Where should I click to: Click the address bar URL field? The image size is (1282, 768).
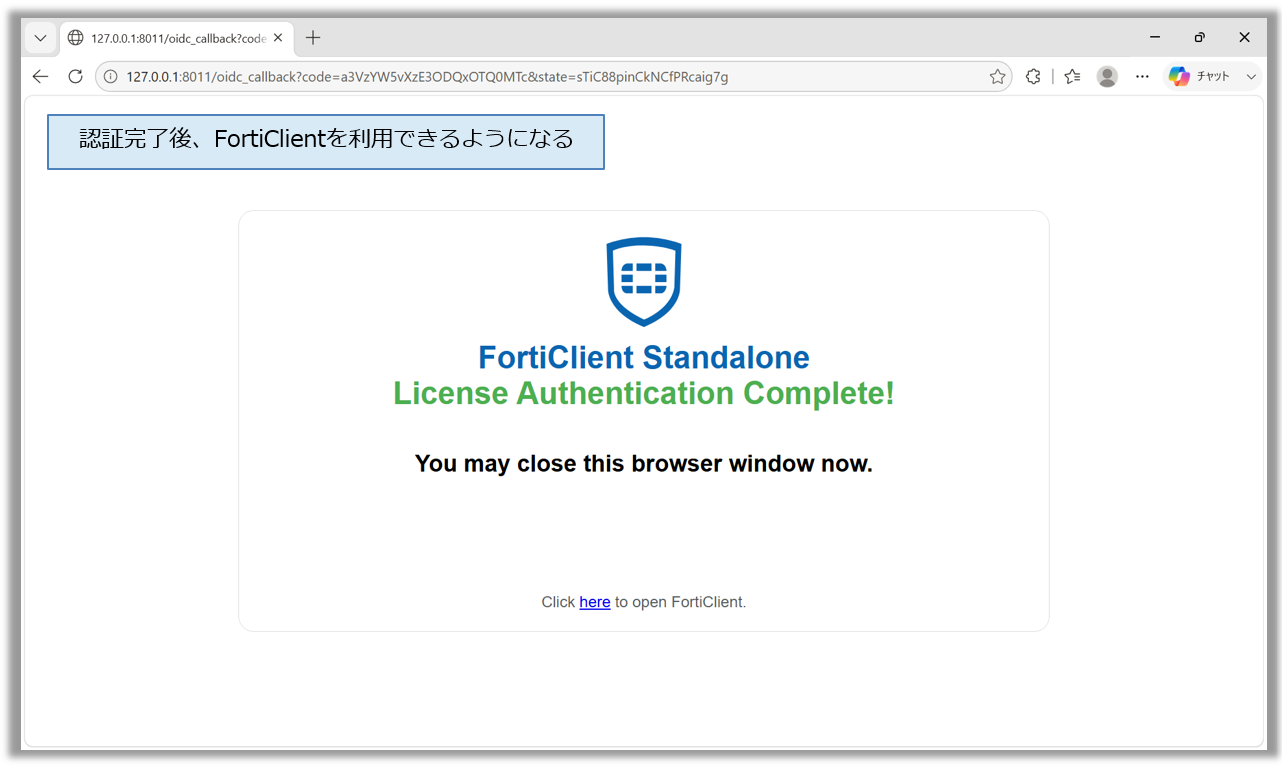click(x=552, y=77)
